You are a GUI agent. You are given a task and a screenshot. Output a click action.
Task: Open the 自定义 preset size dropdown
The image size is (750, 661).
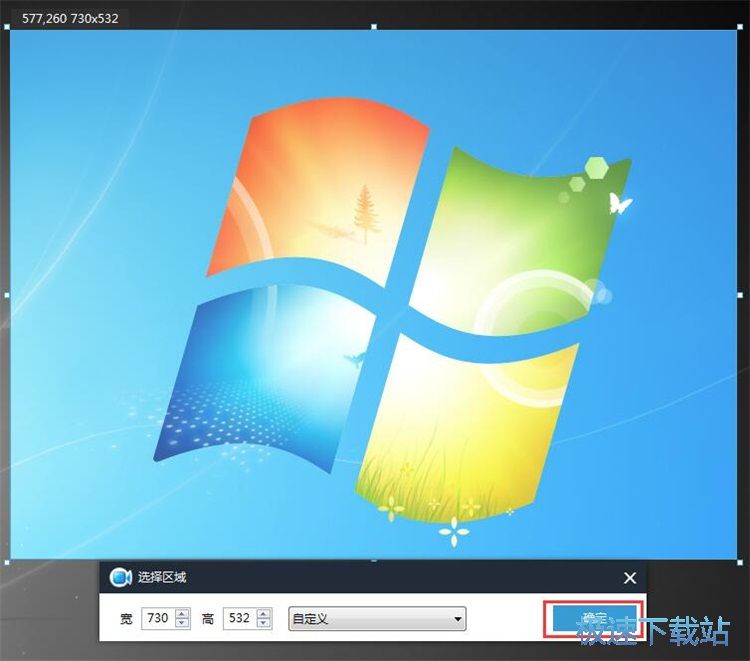377,619
